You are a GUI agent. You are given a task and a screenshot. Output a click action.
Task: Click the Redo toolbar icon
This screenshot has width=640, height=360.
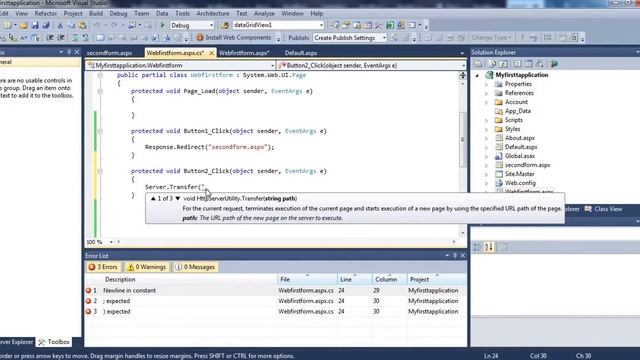click(x=114, y=25)
